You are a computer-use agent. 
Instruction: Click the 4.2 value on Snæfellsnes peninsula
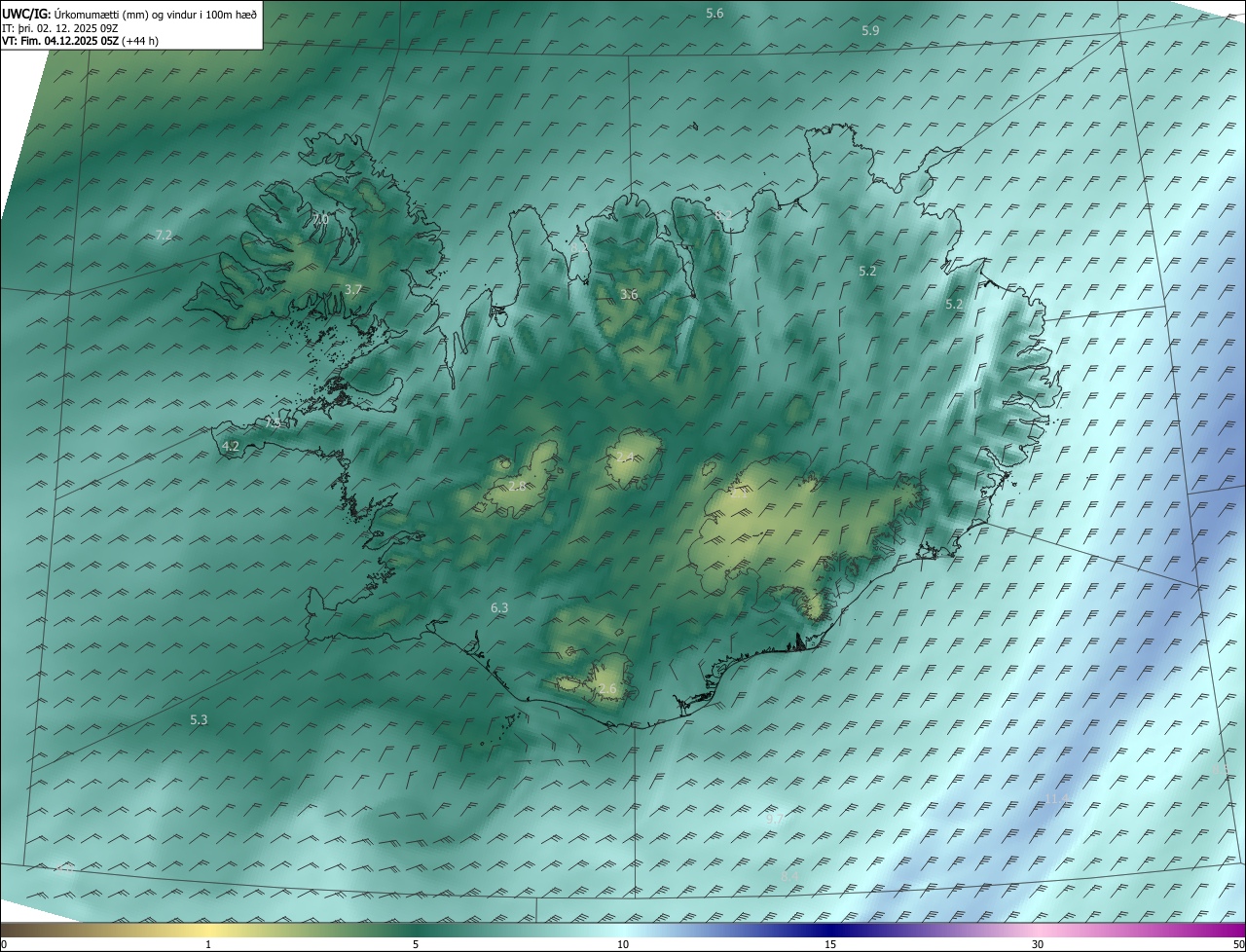coord(231,446)
